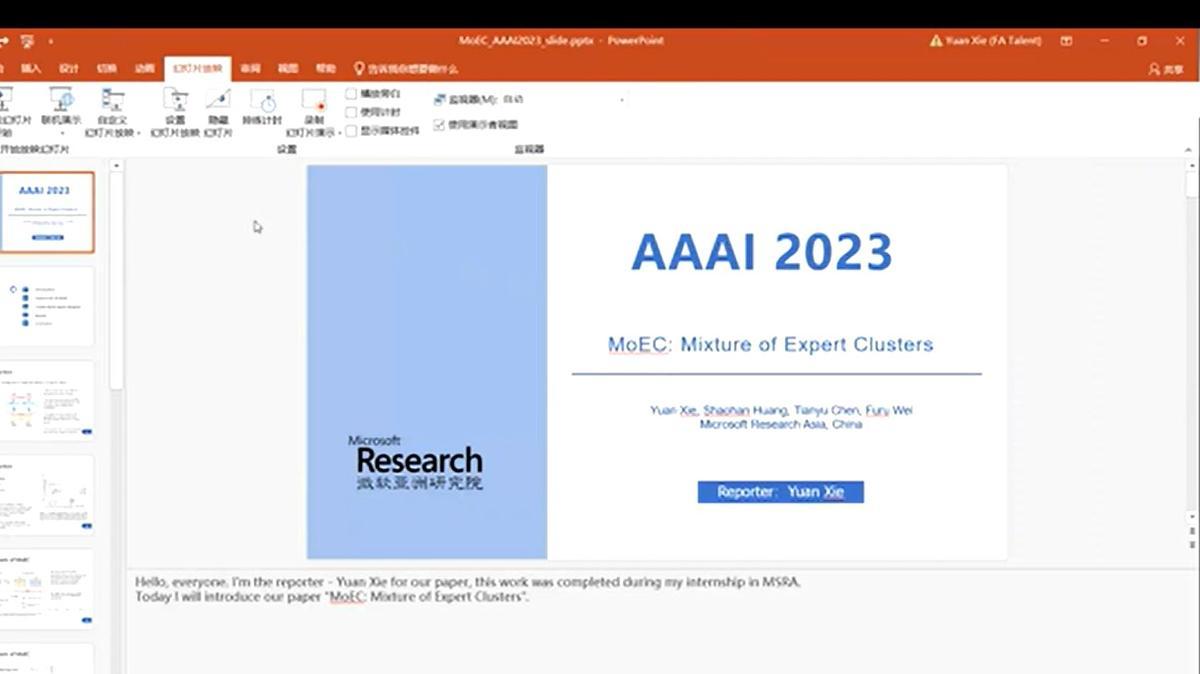Click the Present Online (联机演示) icon

click(x=62, y=100)
